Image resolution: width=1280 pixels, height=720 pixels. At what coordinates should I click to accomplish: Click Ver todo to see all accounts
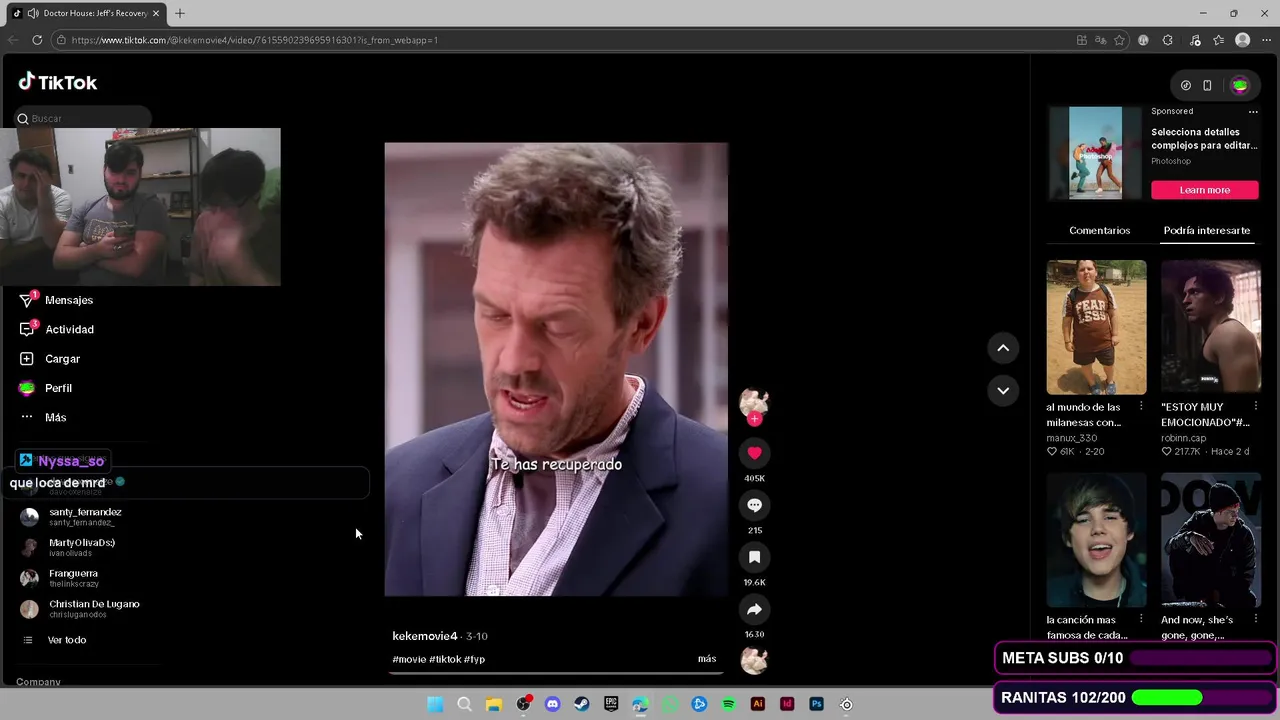coord(55,640)
